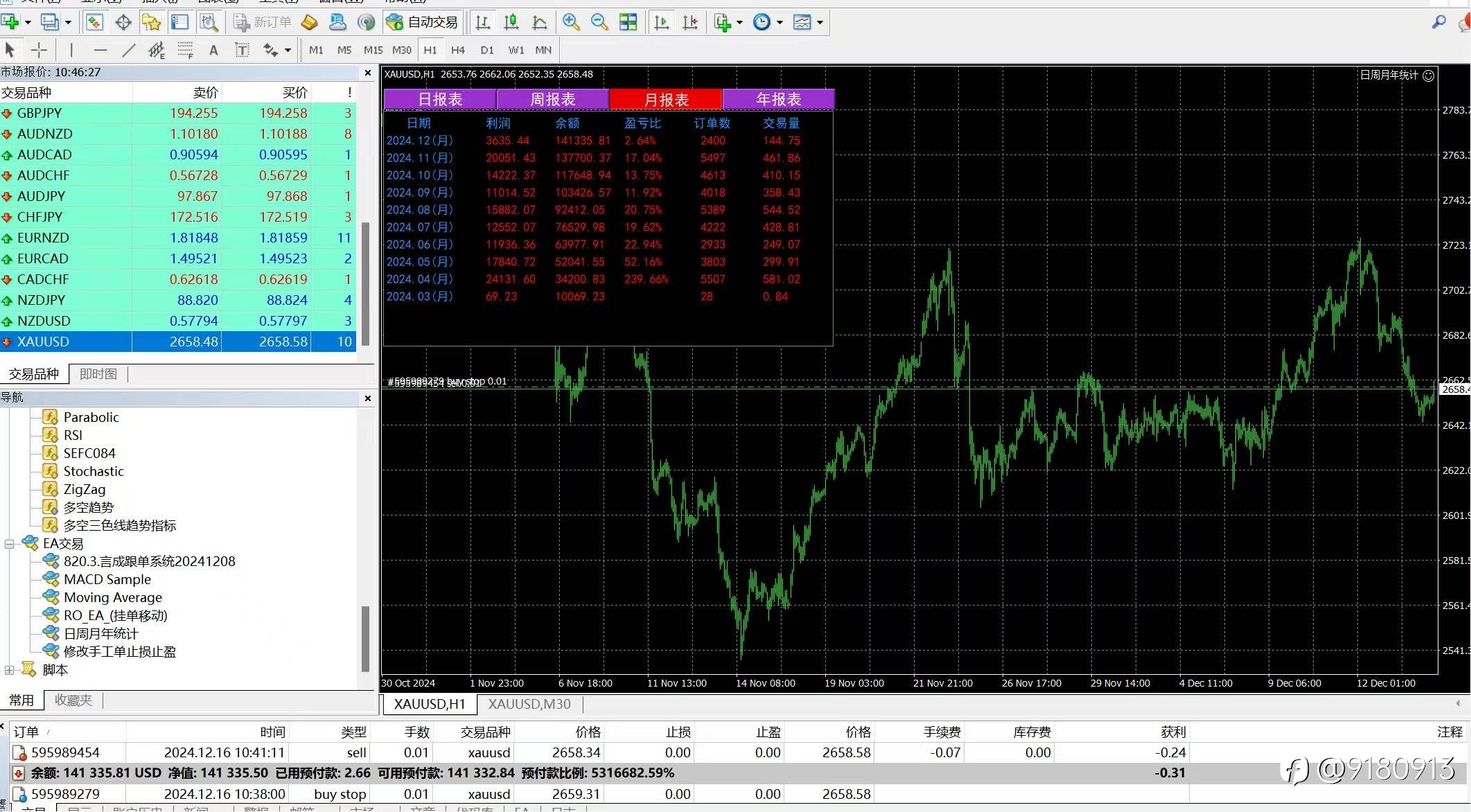Select the equidistant channel tool
The height and width of the screenshot is (812, 1471).
tap(157, 50)
